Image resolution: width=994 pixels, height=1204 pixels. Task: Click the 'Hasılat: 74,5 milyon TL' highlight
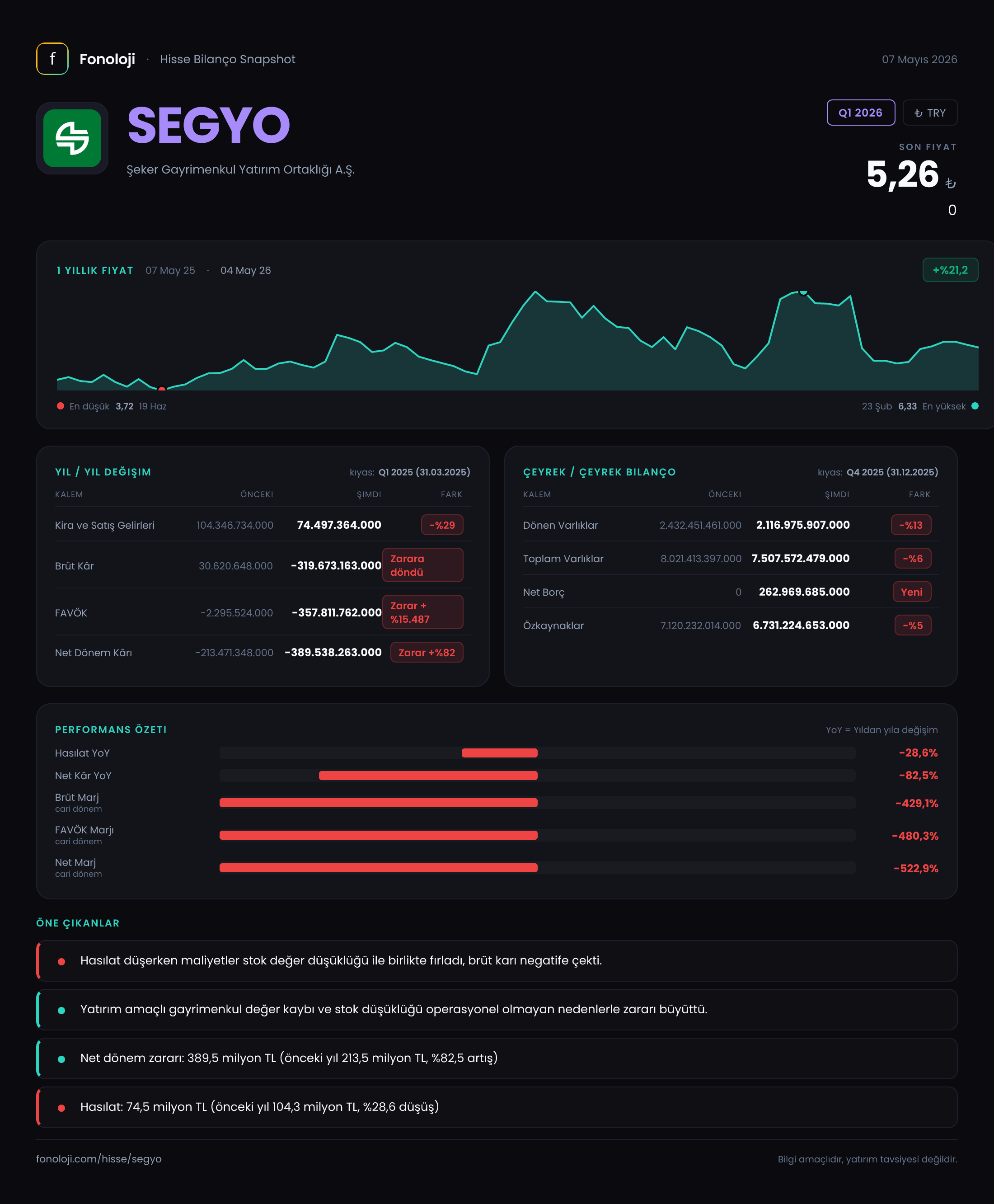coord(497,1107)
